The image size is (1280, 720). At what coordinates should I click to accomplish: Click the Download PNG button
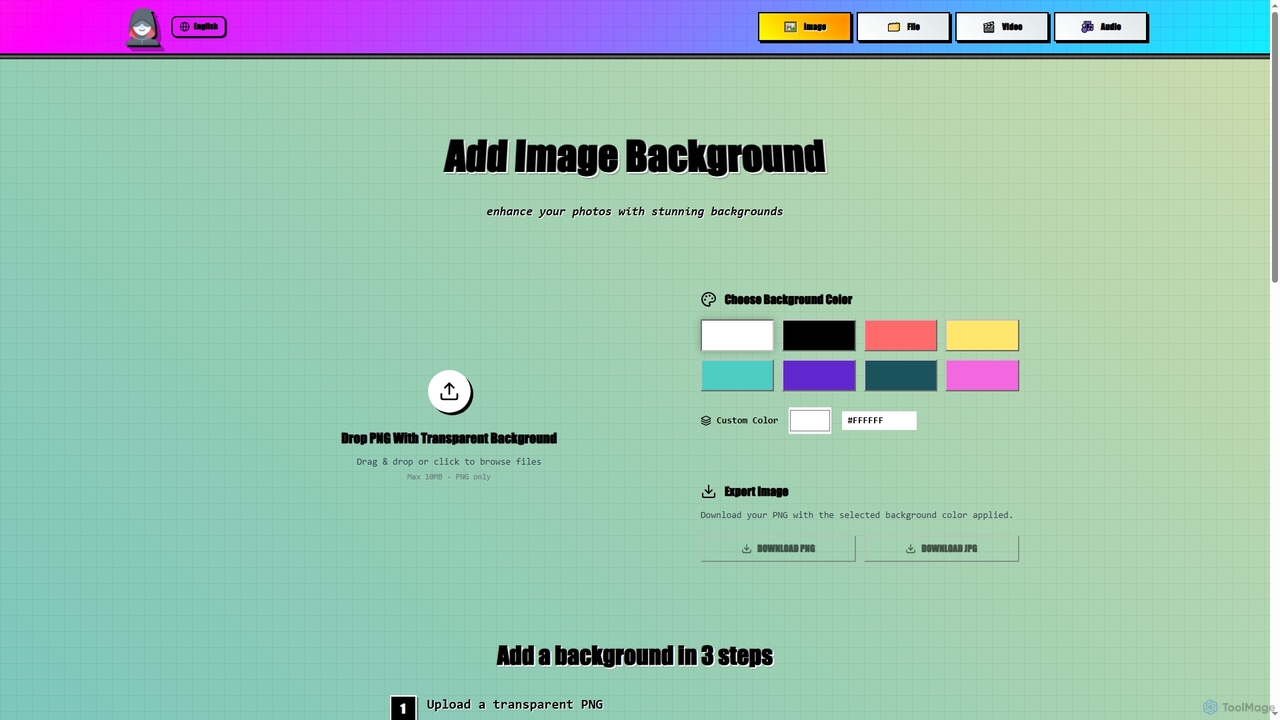click(778, 548)
